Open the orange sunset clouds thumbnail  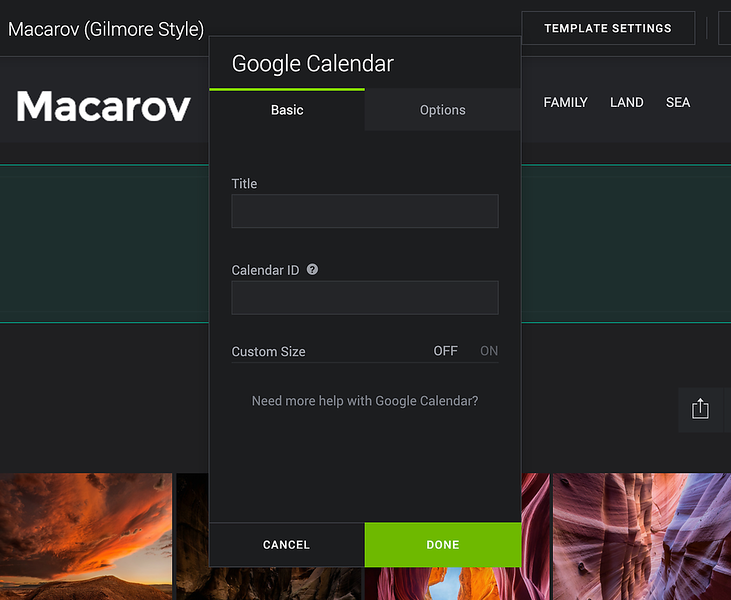tap(86, 537)
